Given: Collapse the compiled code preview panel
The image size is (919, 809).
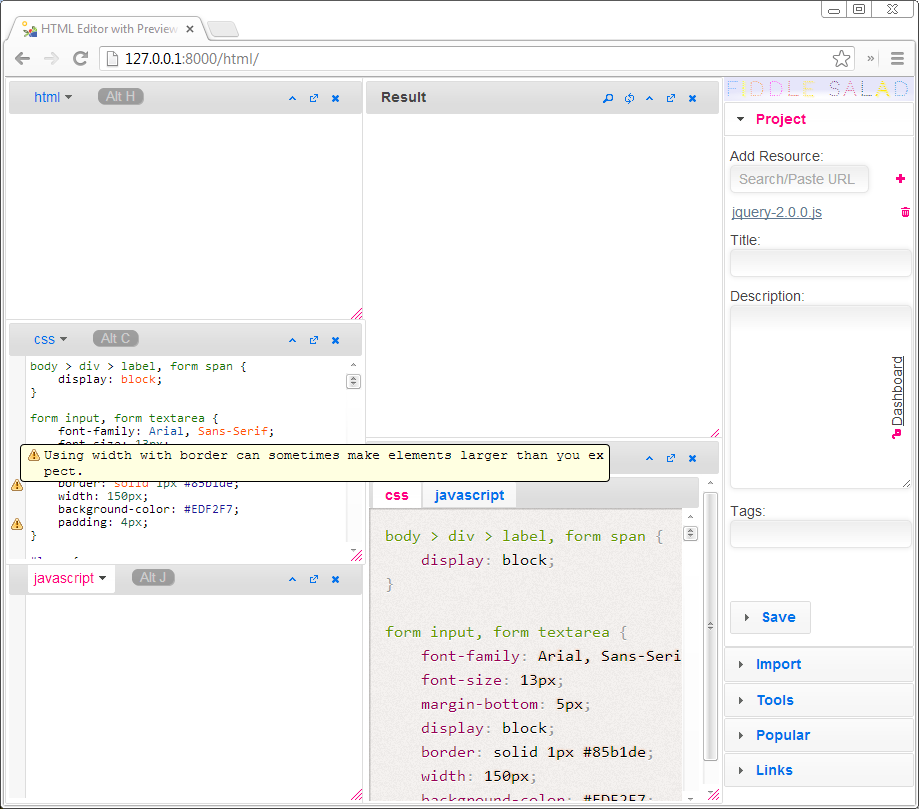Looking at the screenshot, I should (649, 458).
